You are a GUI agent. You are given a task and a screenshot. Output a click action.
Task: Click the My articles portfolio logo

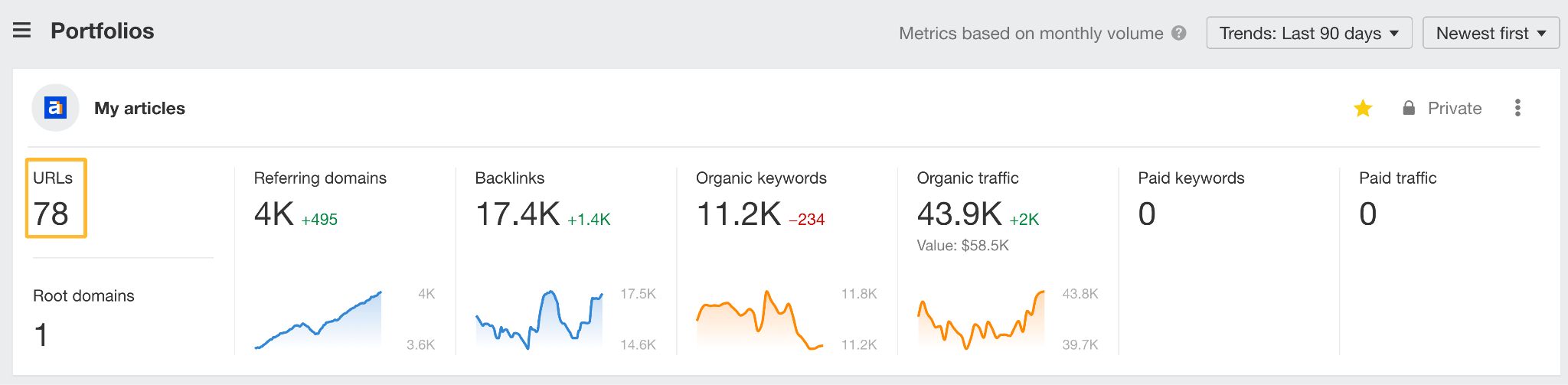55,108
